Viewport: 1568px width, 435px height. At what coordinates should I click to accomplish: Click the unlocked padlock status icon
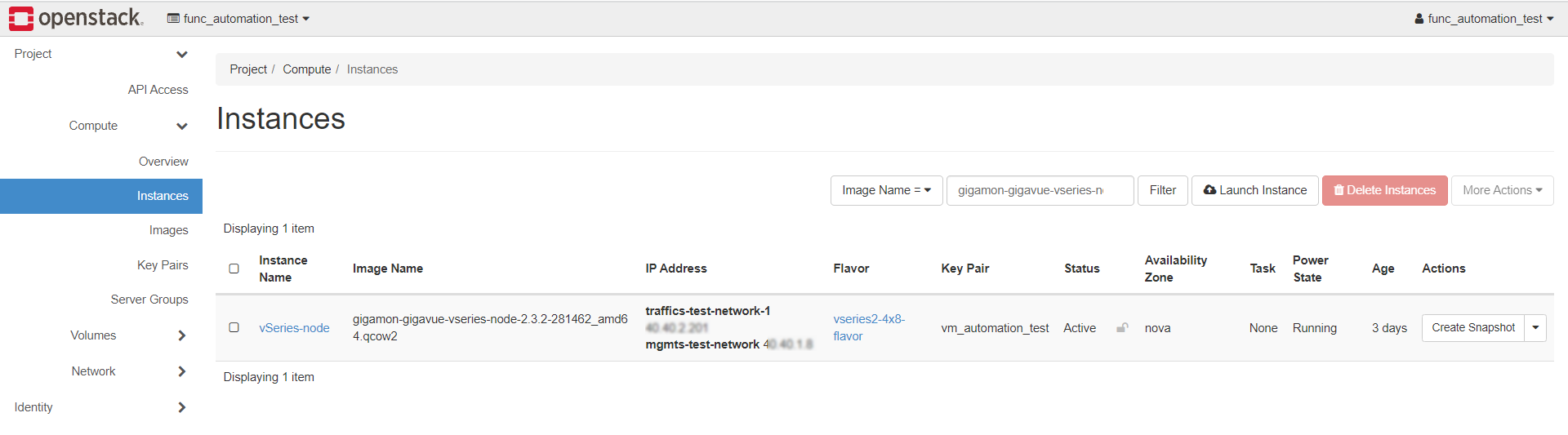coord(1122,328)
